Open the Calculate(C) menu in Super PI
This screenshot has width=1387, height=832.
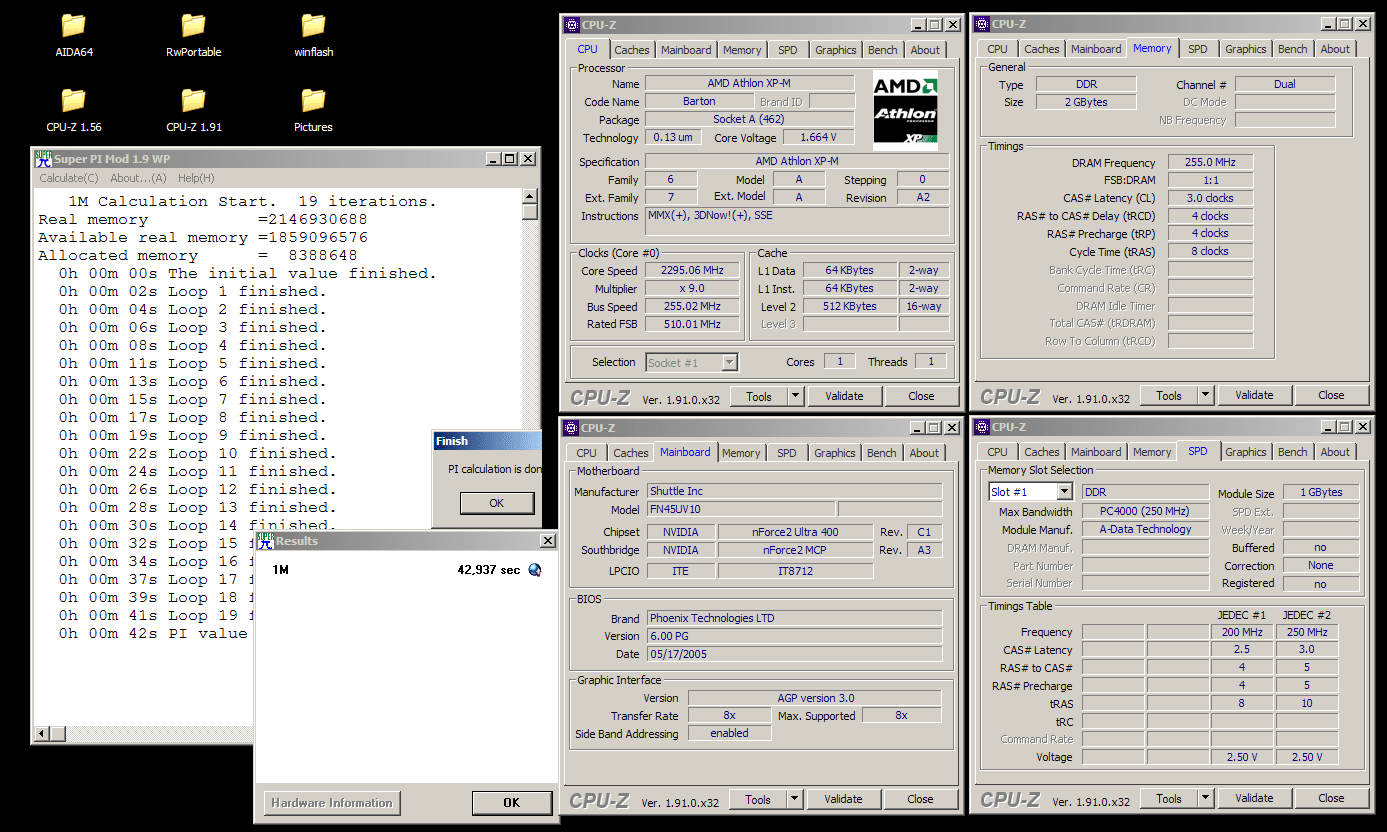coord(69,178)
